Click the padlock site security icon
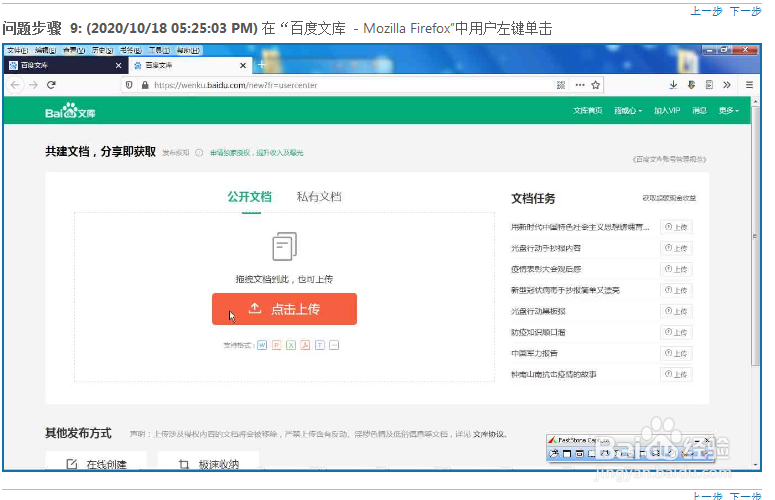Viewport: 775px width, 500px height. [x=145, y=85]
